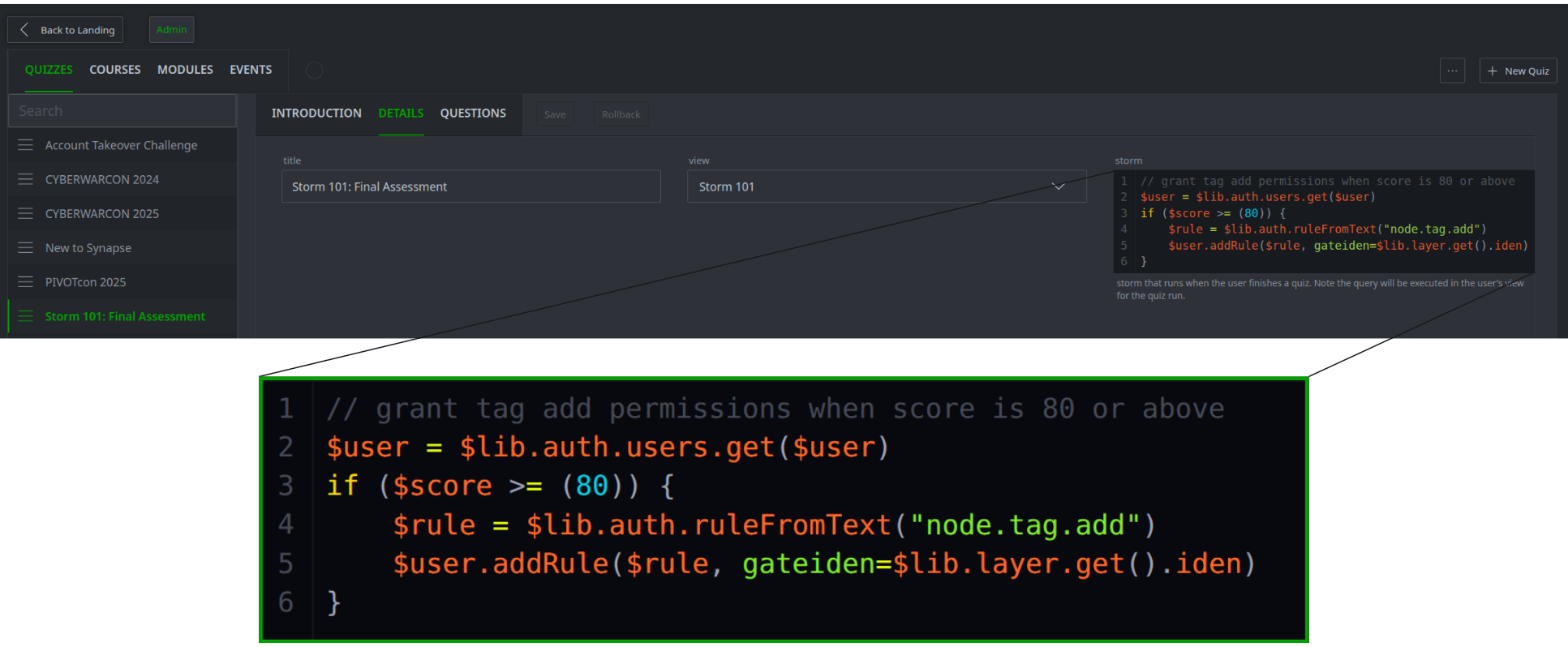Switch to the MODULES tab
The width and height of the screenshot is (1568, 647).
point(185,70)
